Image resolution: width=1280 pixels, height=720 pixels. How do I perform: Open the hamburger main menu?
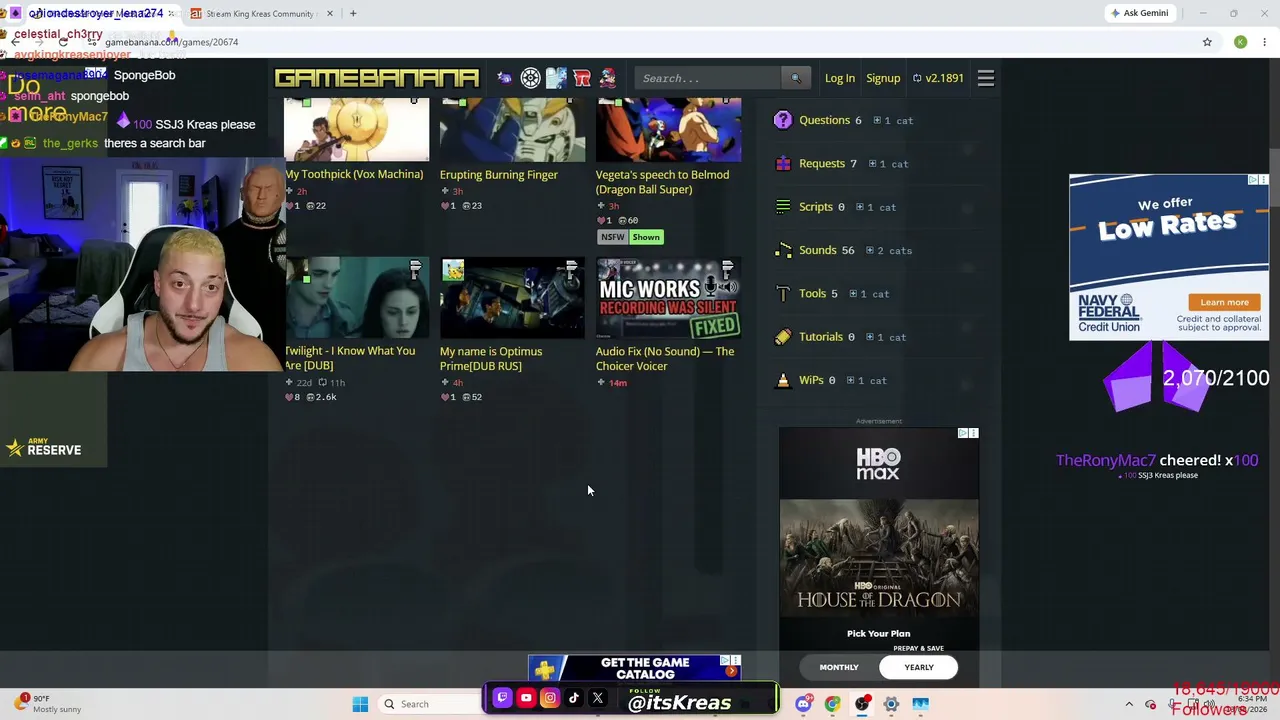986,78
